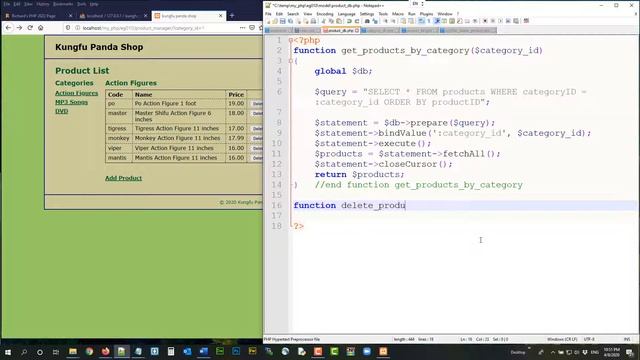Open the DVD category link
640x360 pixels.
pyautogui.click(x=62, y=111)
